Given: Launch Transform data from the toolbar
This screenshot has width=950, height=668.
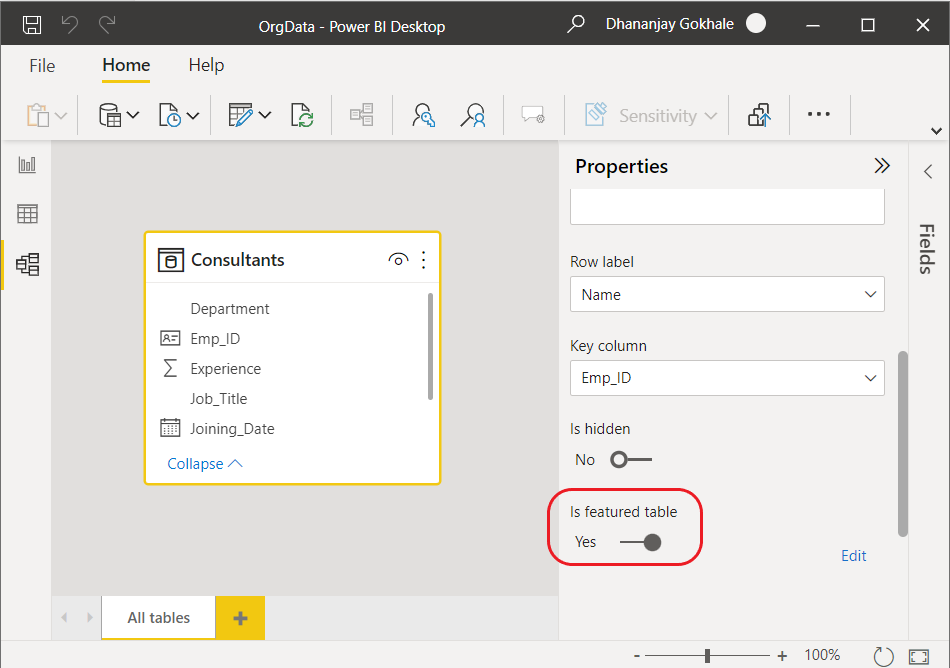Looking at the screenshot, I should click(x=240, y=115).
